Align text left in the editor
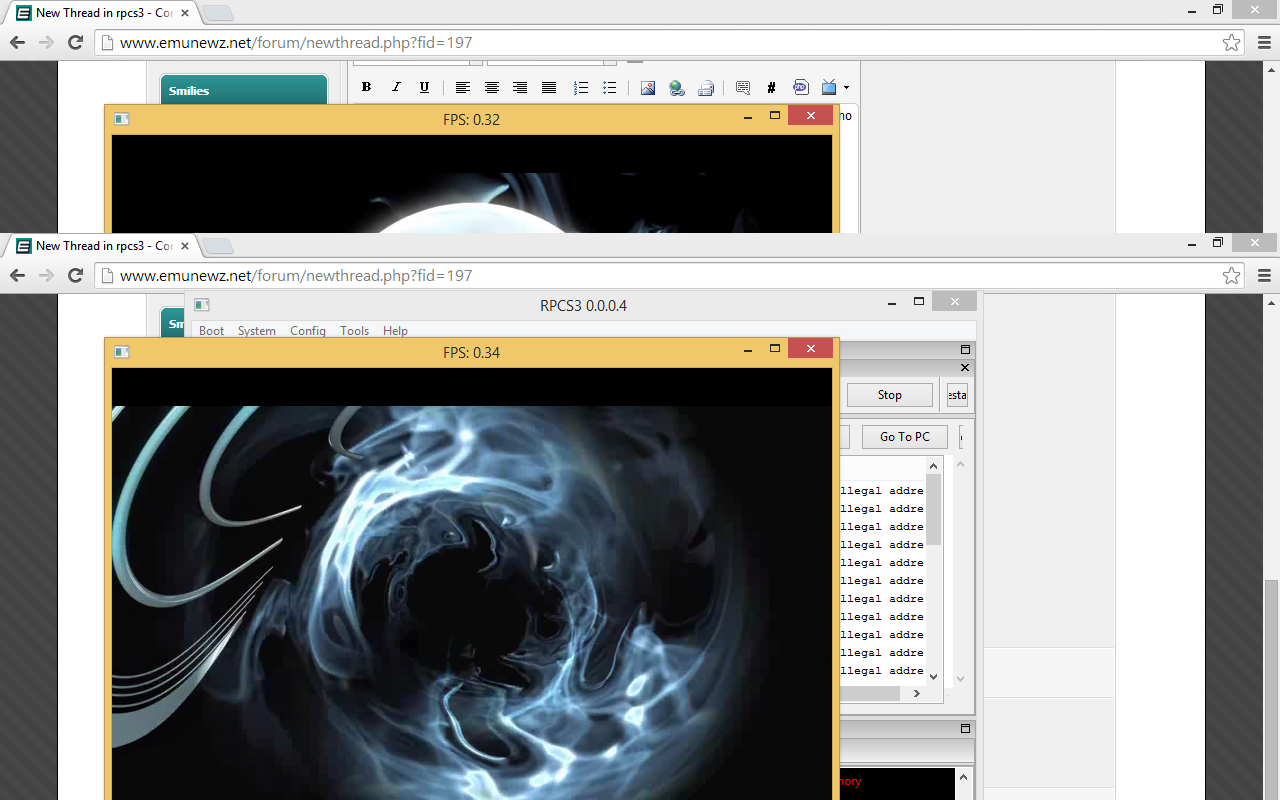1280x800 pixels. tap(462, 88)
